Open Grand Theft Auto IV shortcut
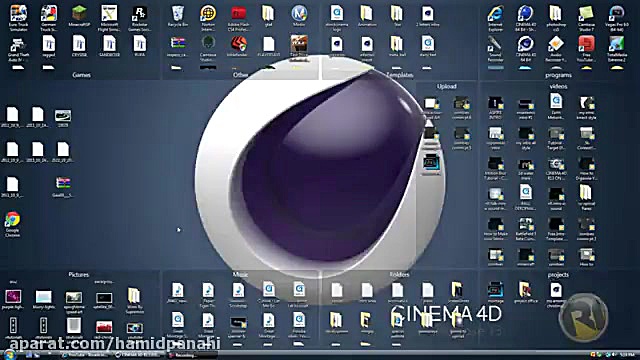 (18, 49)
